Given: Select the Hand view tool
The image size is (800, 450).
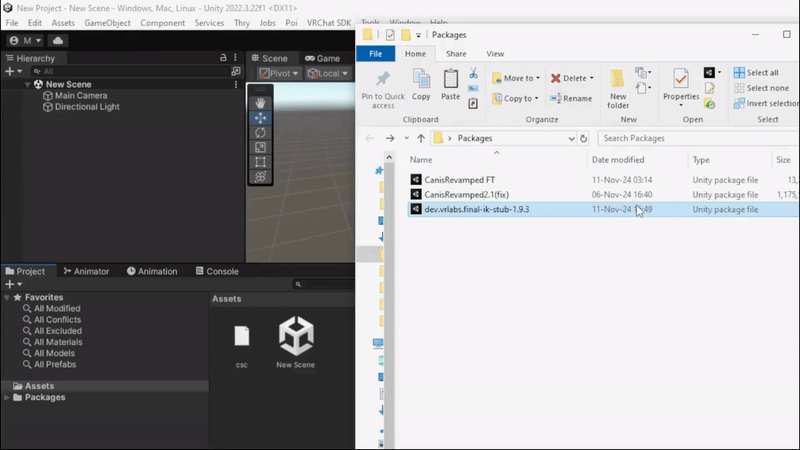Looking at the screenshot, I should [260, 103].
